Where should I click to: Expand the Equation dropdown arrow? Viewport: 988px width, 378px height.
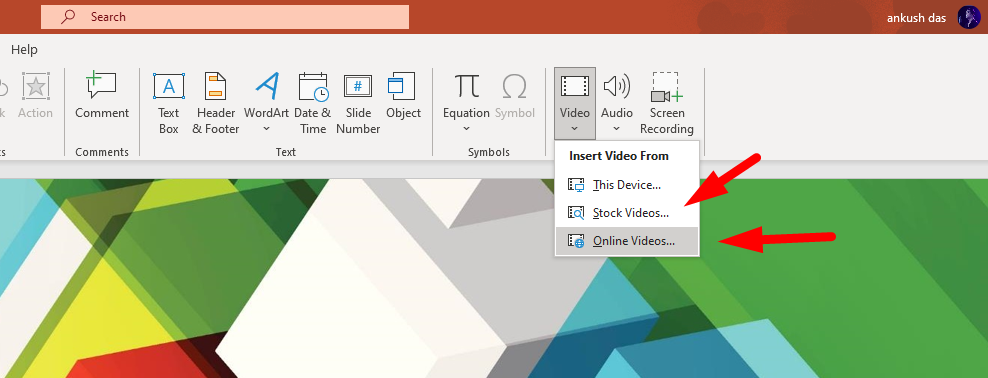[466, 129]
